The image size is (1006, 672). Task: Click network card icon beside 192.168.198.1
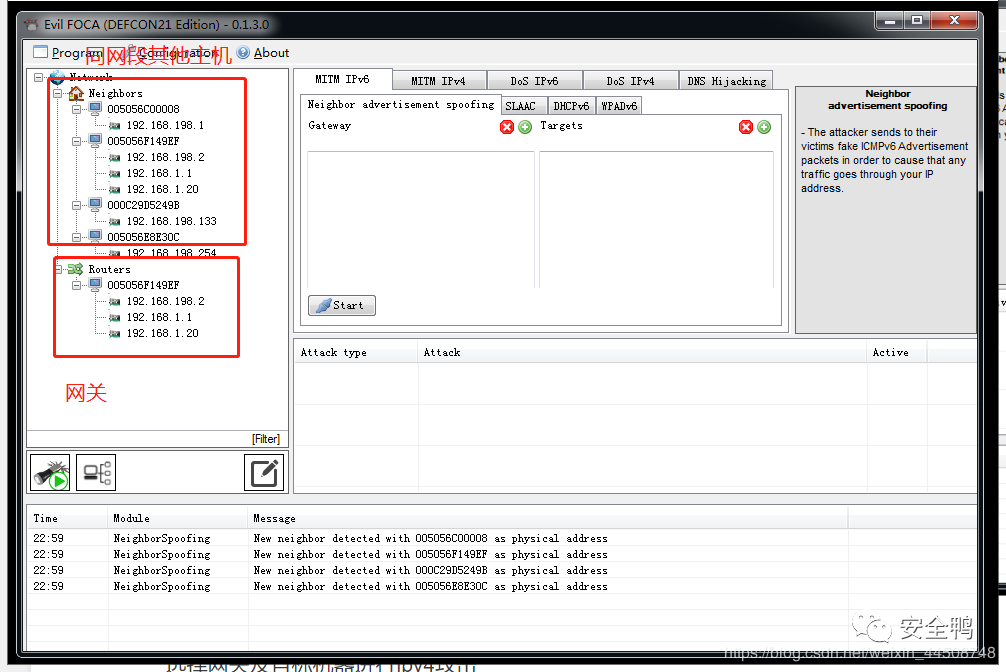[x=115, y=126]
